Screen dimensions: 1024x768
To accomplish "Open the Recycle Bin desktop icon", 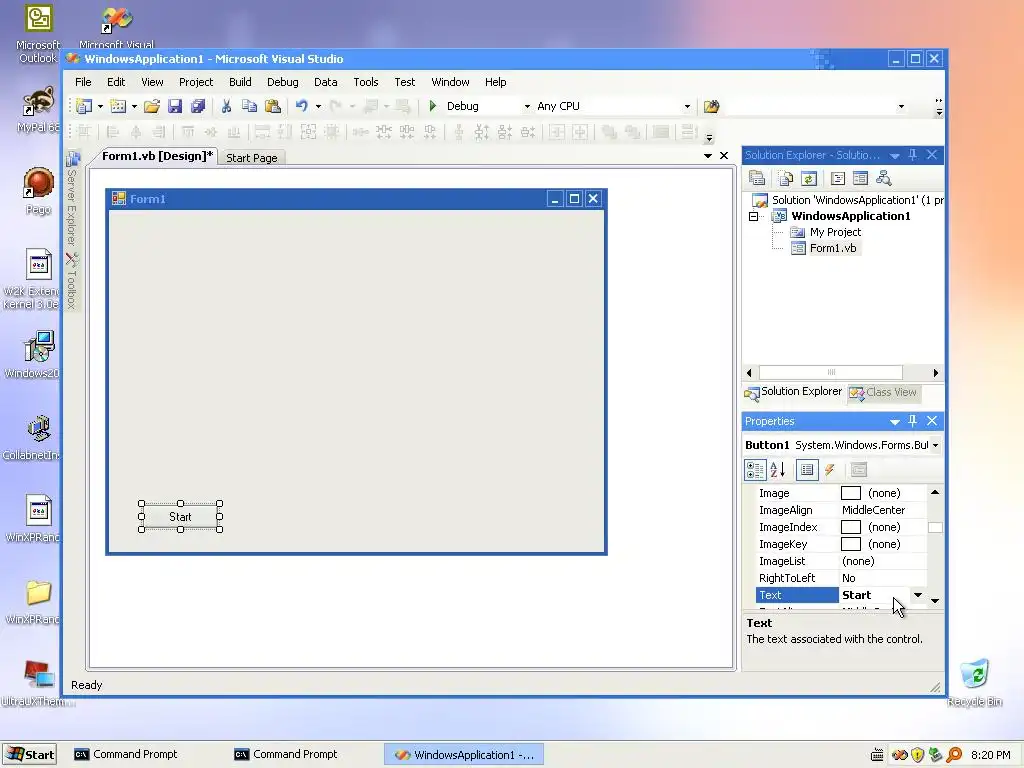I will click(x=974, y=683).
